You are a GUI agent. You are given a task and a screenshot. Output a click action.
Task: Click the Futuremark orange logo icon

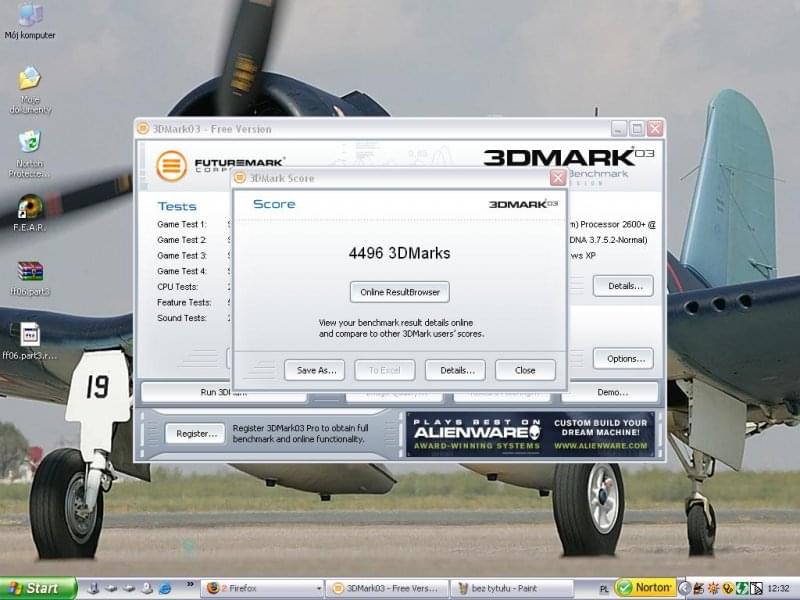(171, 166)
